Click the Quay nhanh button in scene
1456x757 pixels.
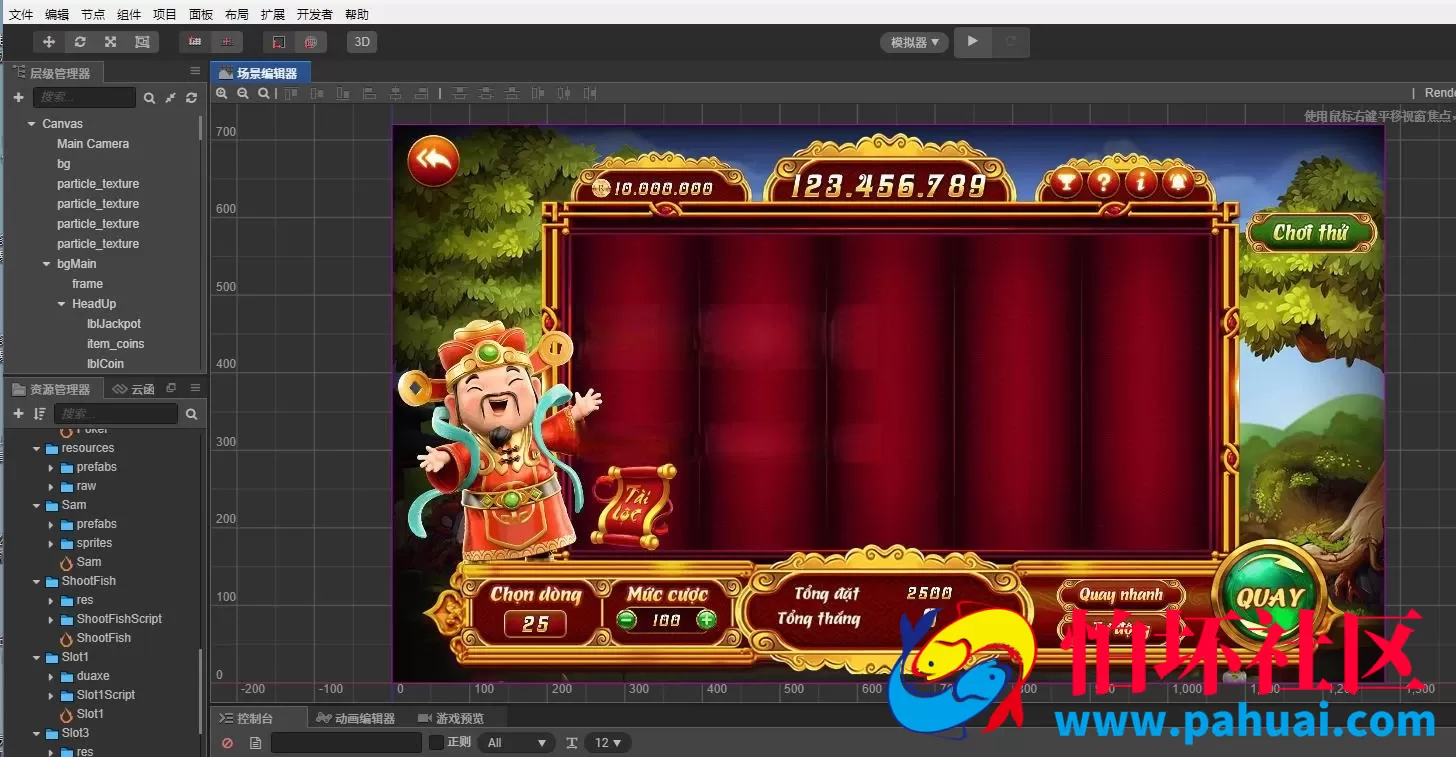coord(1121,595)
